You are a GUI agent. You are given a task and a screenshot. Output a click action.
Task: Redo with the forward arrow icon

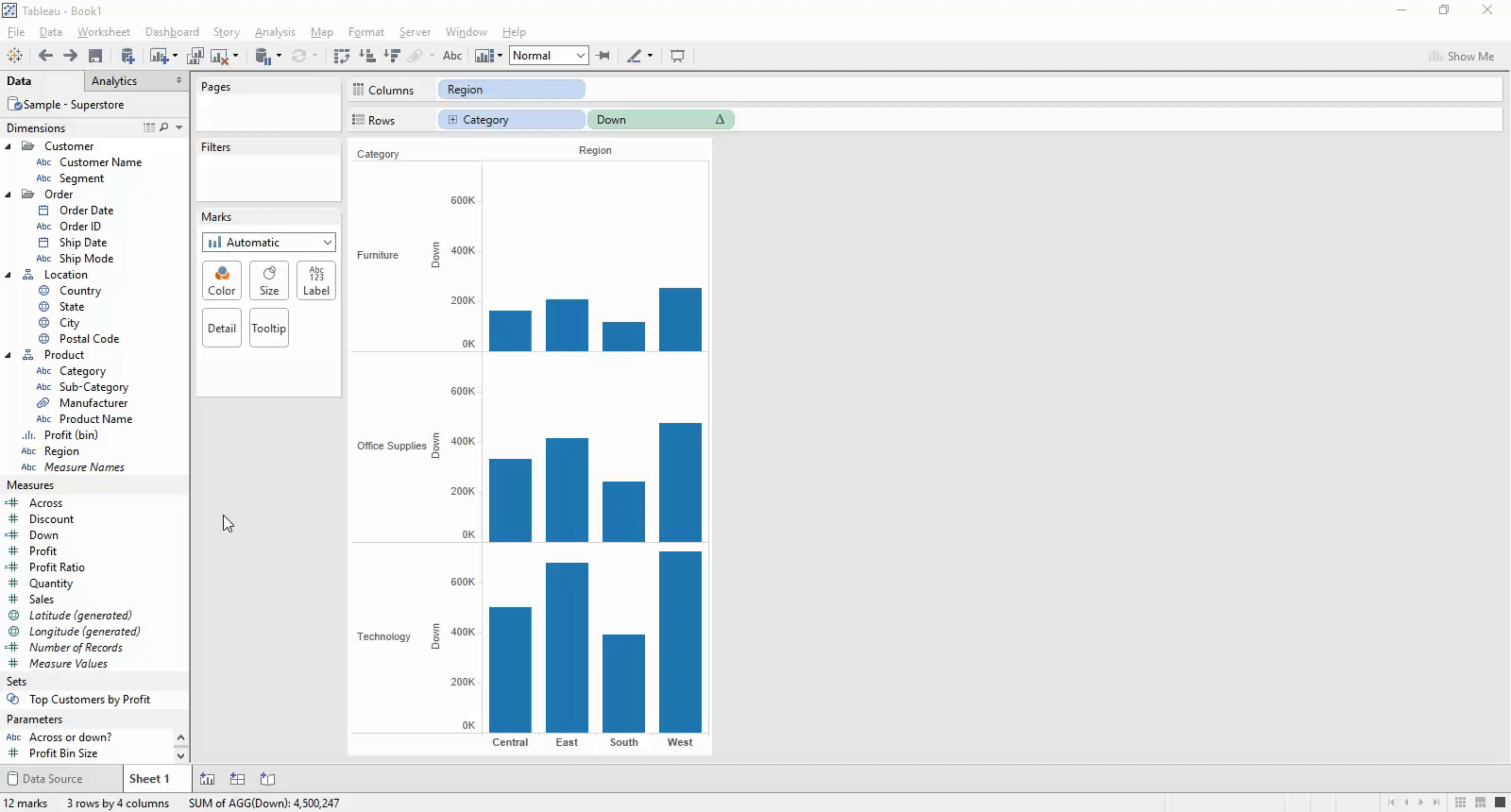coord(70,56)
